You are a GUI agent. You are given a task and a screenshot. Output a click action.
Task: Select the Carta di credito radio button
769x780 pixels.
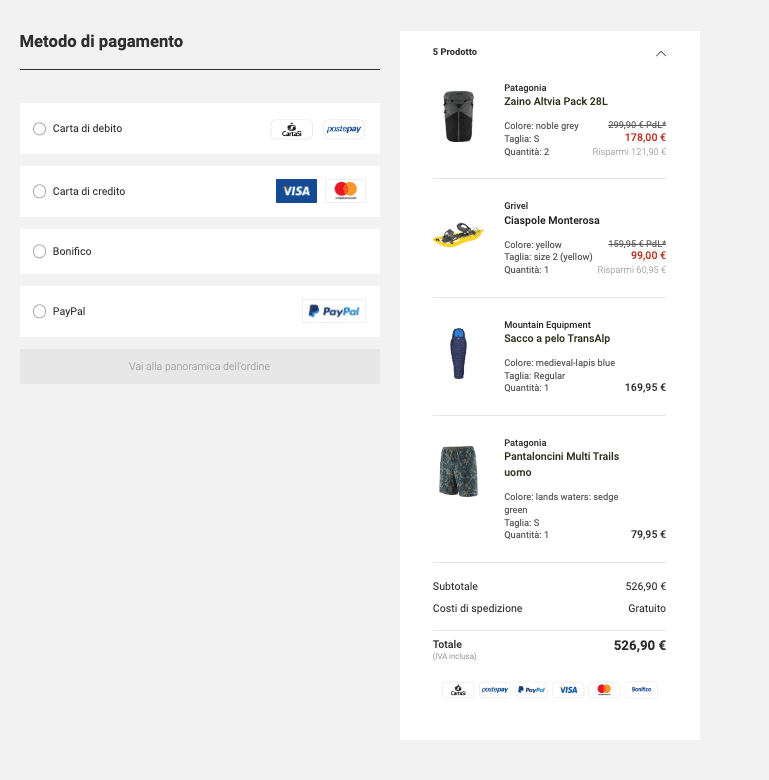(x=40, y=191)
